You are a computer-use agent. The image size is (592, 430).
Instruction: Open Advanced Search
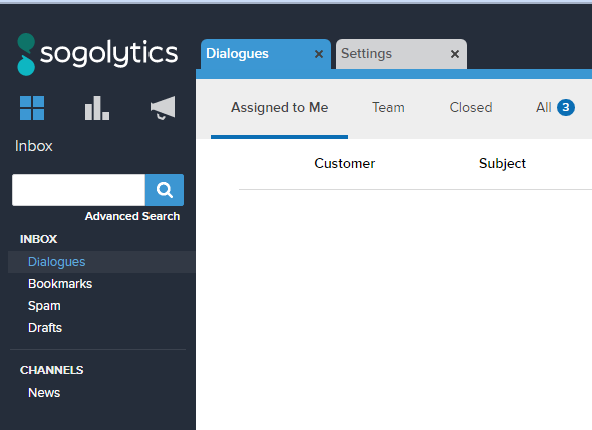point(132,216)
